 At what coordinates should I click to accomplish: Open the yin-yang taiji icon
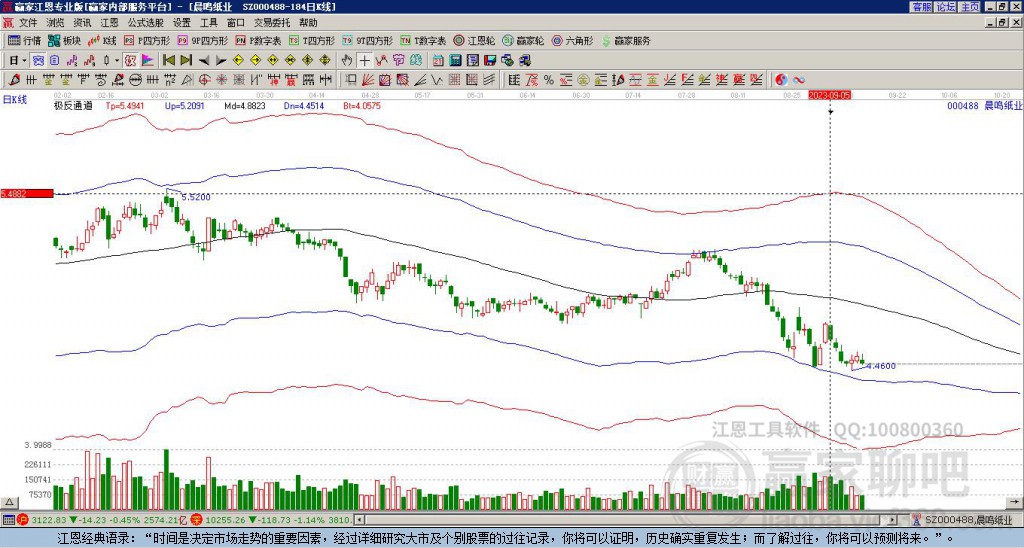(781, 80)
